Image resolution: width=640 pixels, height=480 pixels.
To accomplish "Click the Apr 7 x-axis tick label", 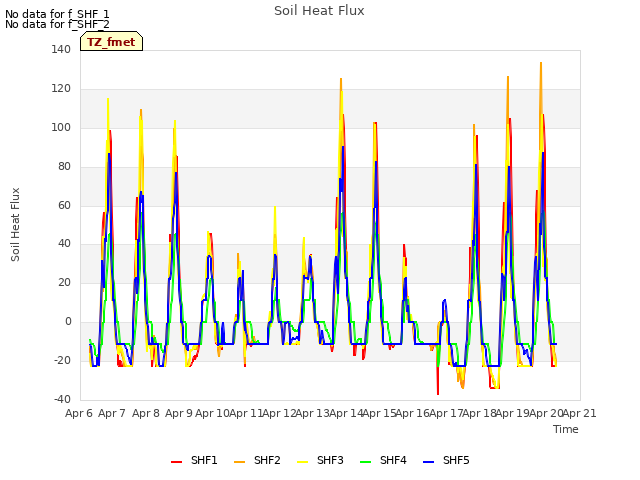I will [x=112, y=413].
